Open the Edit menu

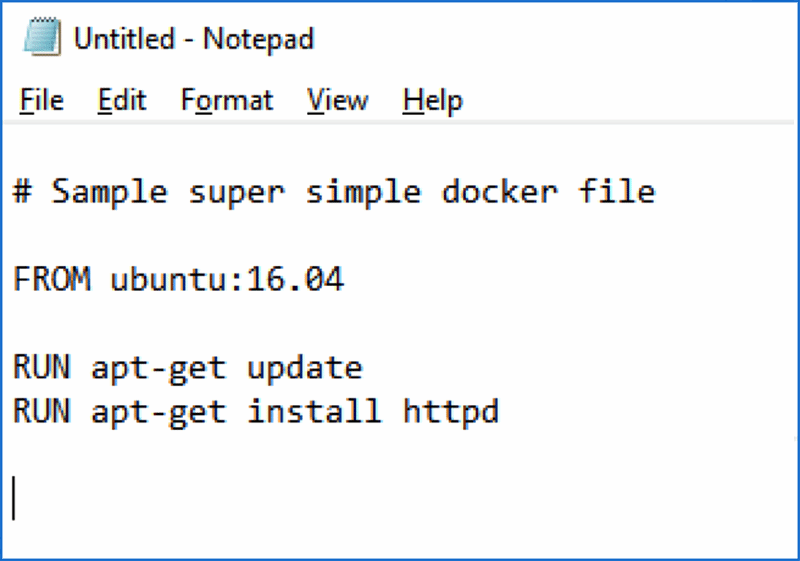coord(122,100)
